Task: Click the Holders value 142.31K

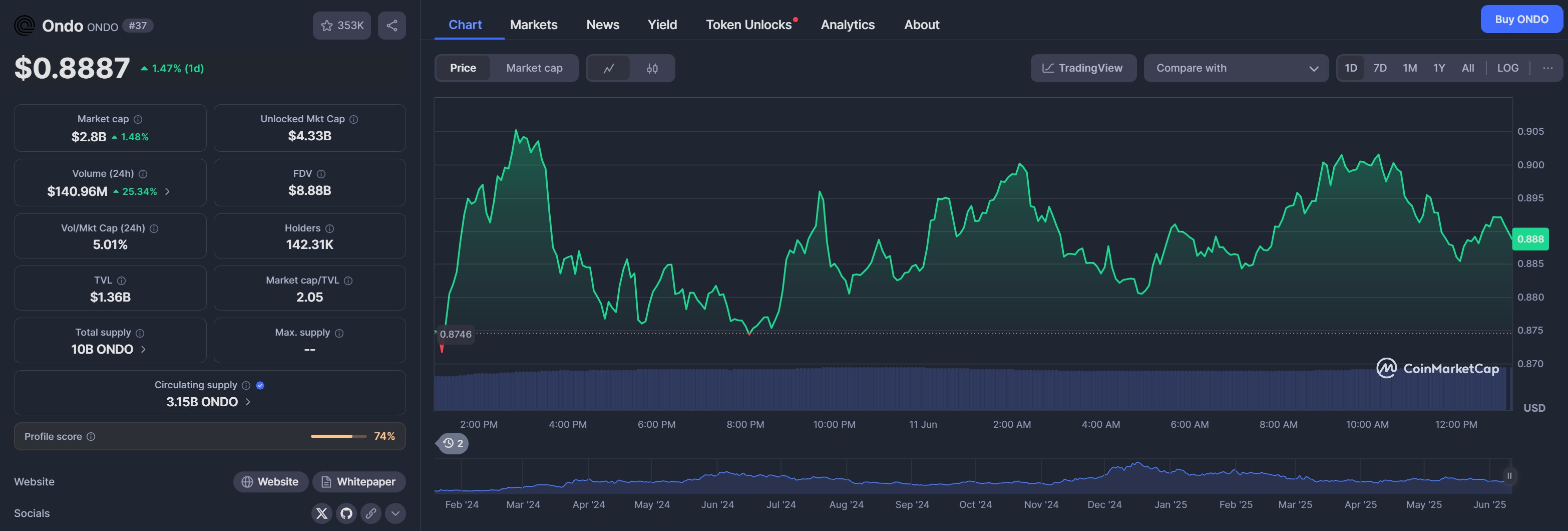Action: coord(309,245)
